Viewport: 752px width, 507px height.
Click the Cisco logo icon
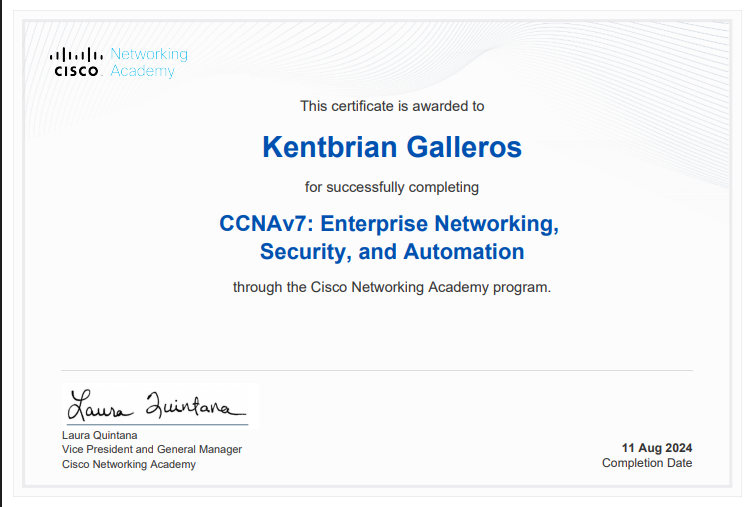(x=76, y=62)
